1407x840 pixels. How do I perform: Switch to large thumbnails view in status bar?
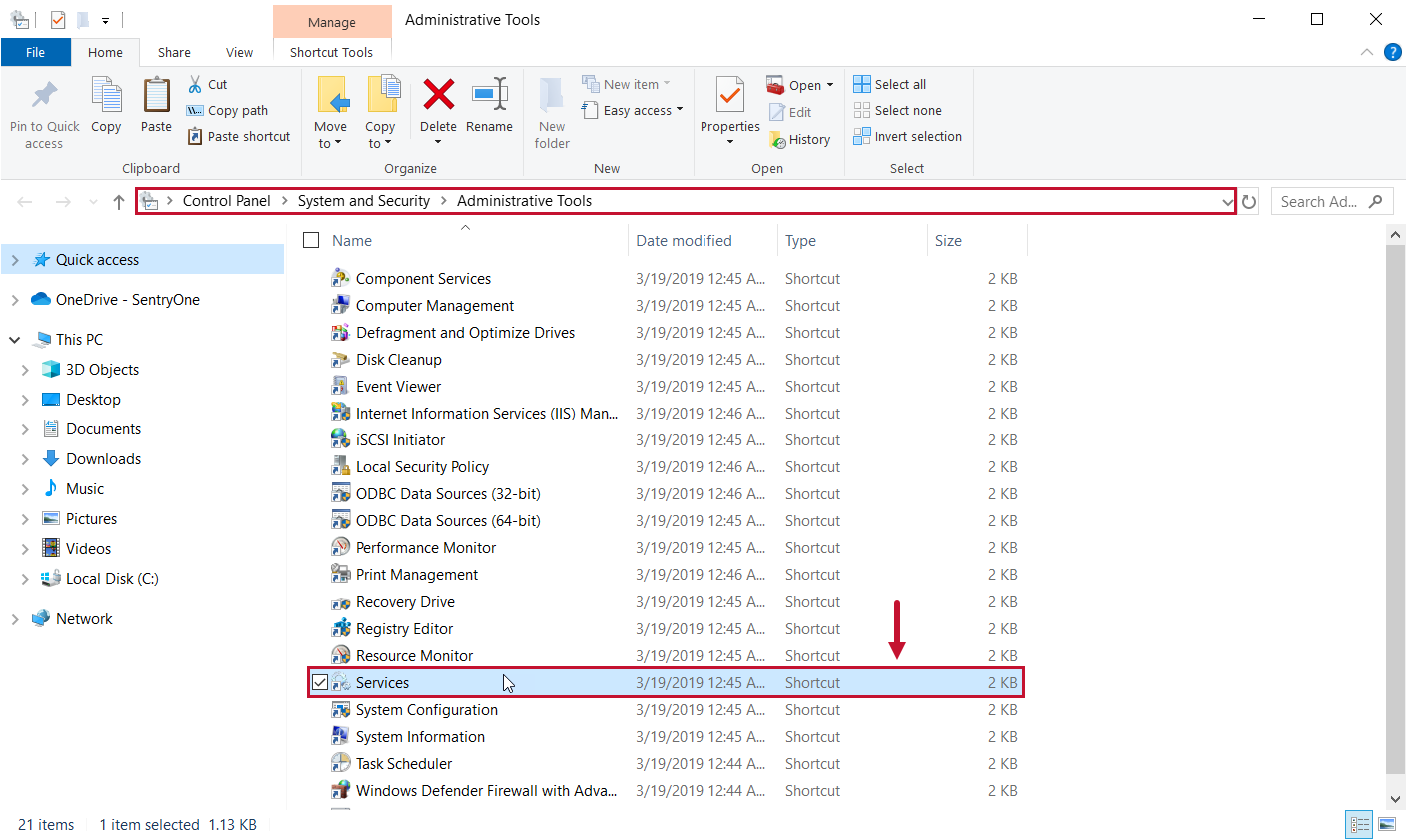point(1387,824)
